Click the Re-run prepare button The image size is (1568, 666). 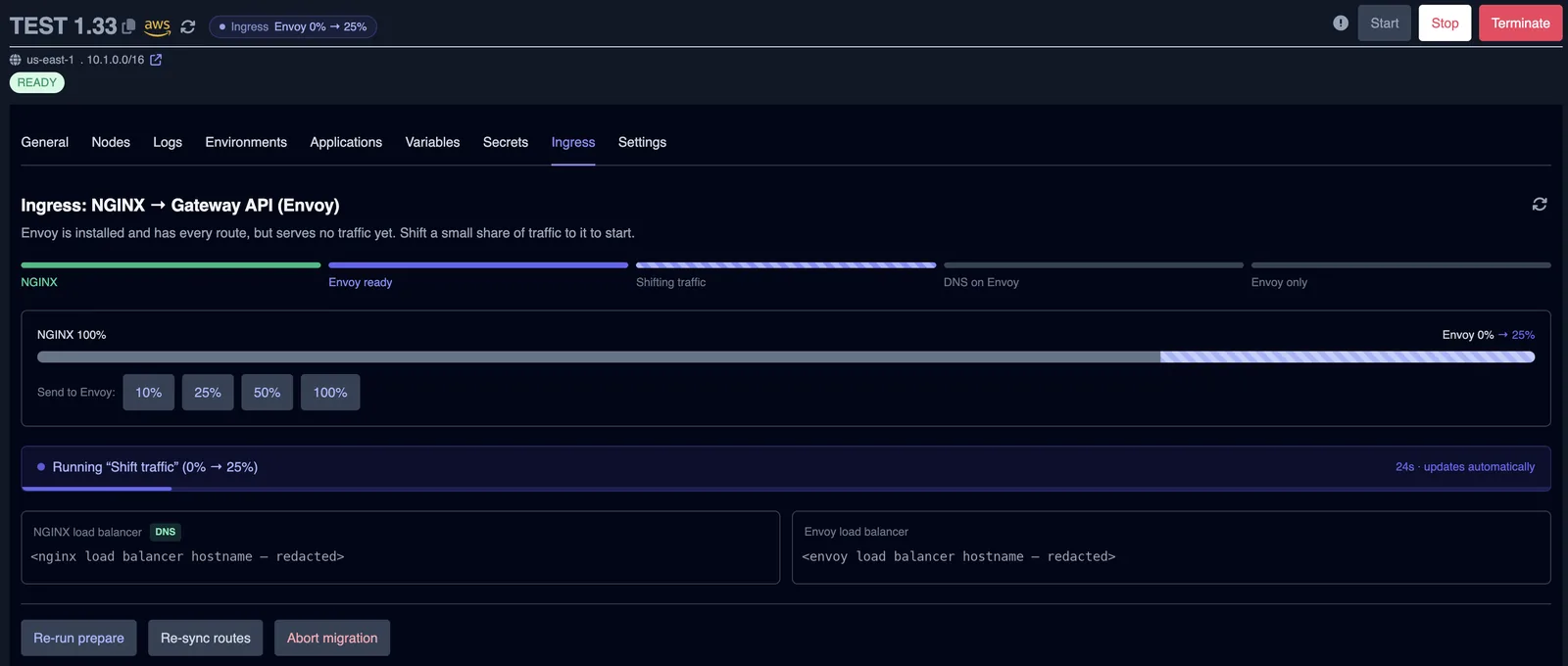78,638
